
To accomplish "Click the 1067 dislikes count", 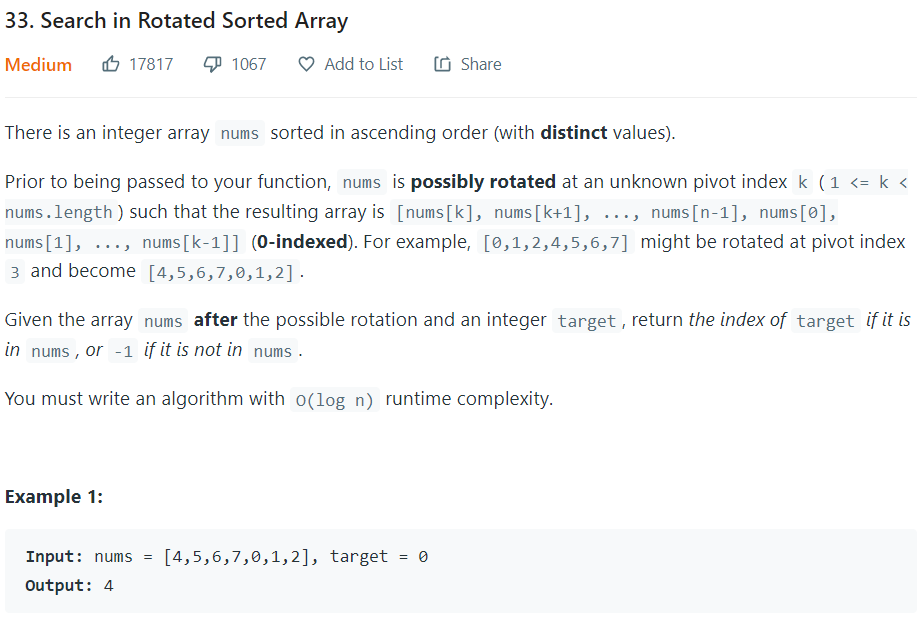I will 248,64.
